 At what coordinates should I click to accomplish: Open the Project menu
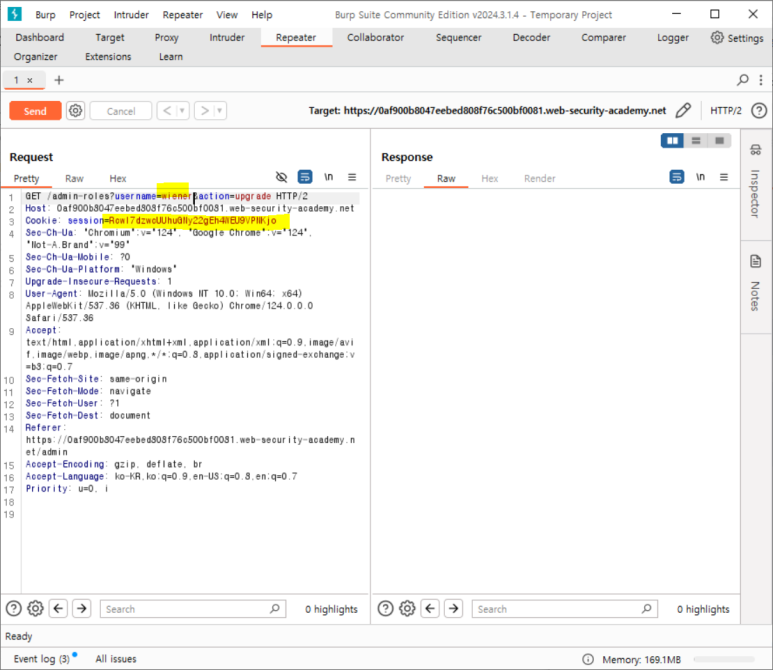(84, 15)
